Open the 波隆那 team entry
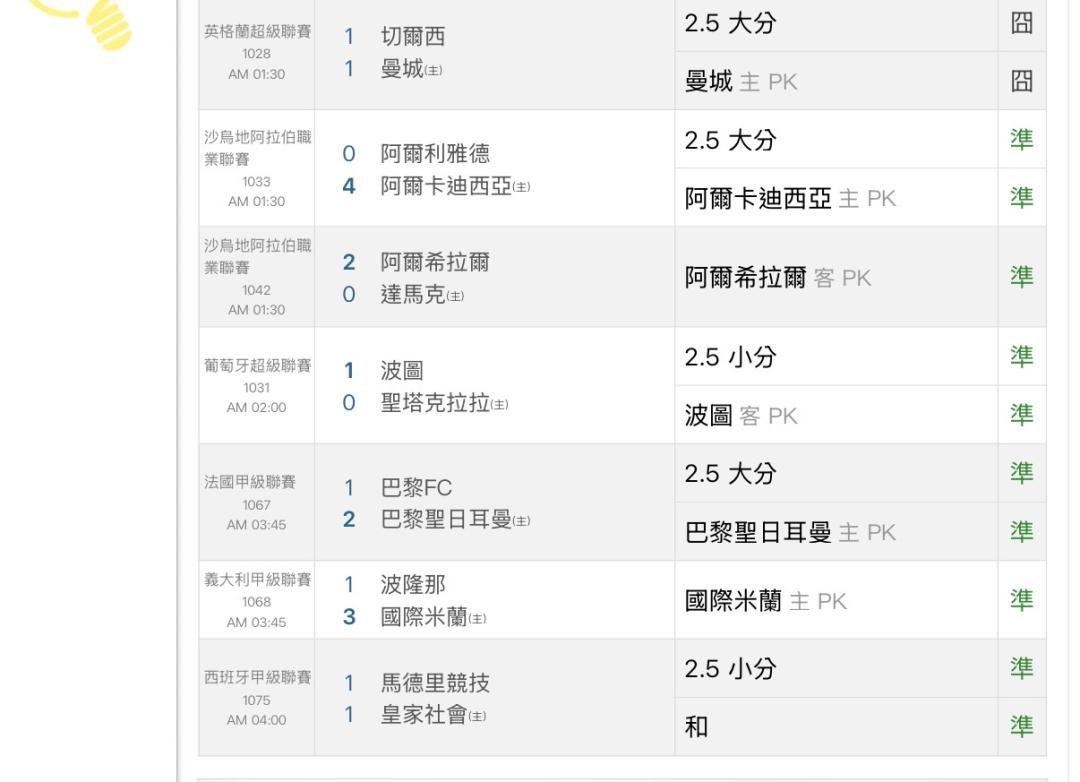The height and width of the screenshot is (782, 1080). (412, 585)
